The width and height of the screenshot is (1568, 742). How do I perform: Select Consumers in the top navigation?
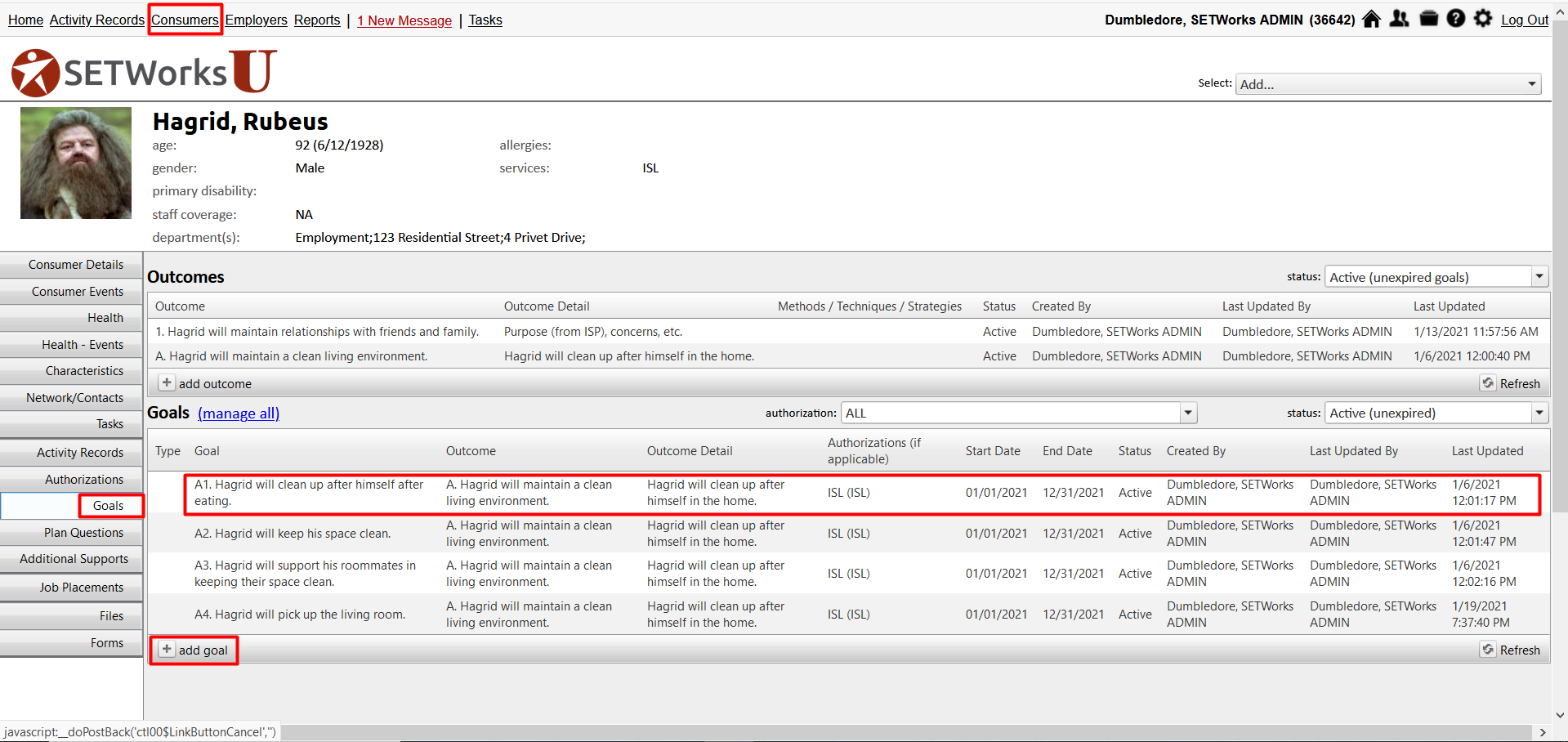tap(185, 20)
